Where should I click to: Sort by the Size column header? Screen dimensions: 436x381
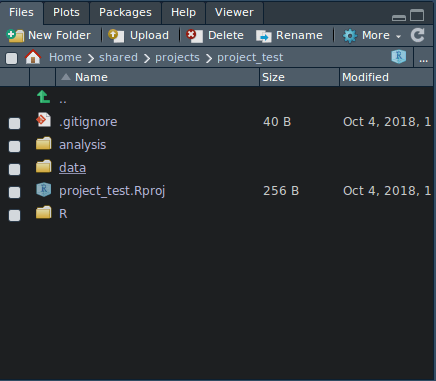tap(299, 77)
